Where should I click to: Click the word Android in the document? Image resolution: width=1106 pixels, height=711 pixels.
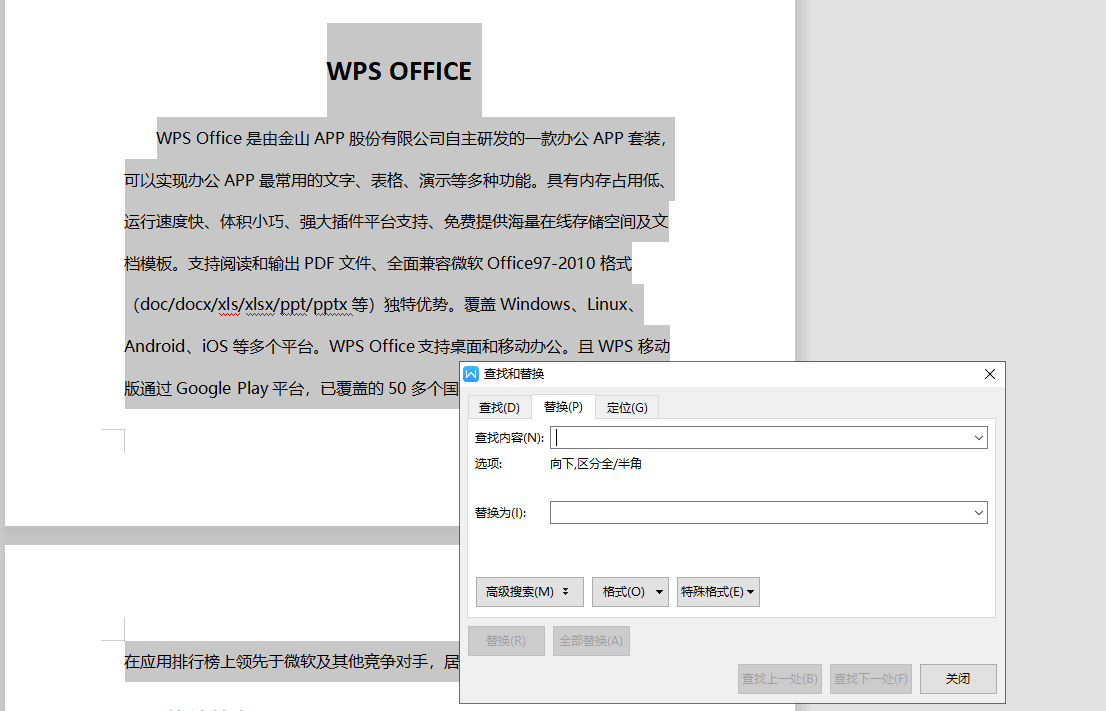click(x=154, y=346)
